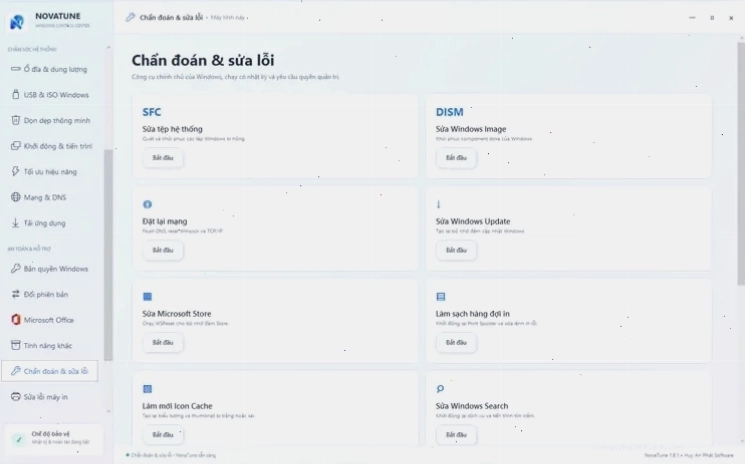Open Khởi động & tiến trình page
The image size is (745, 464).
pyautogui.click(x=49, y=146)
